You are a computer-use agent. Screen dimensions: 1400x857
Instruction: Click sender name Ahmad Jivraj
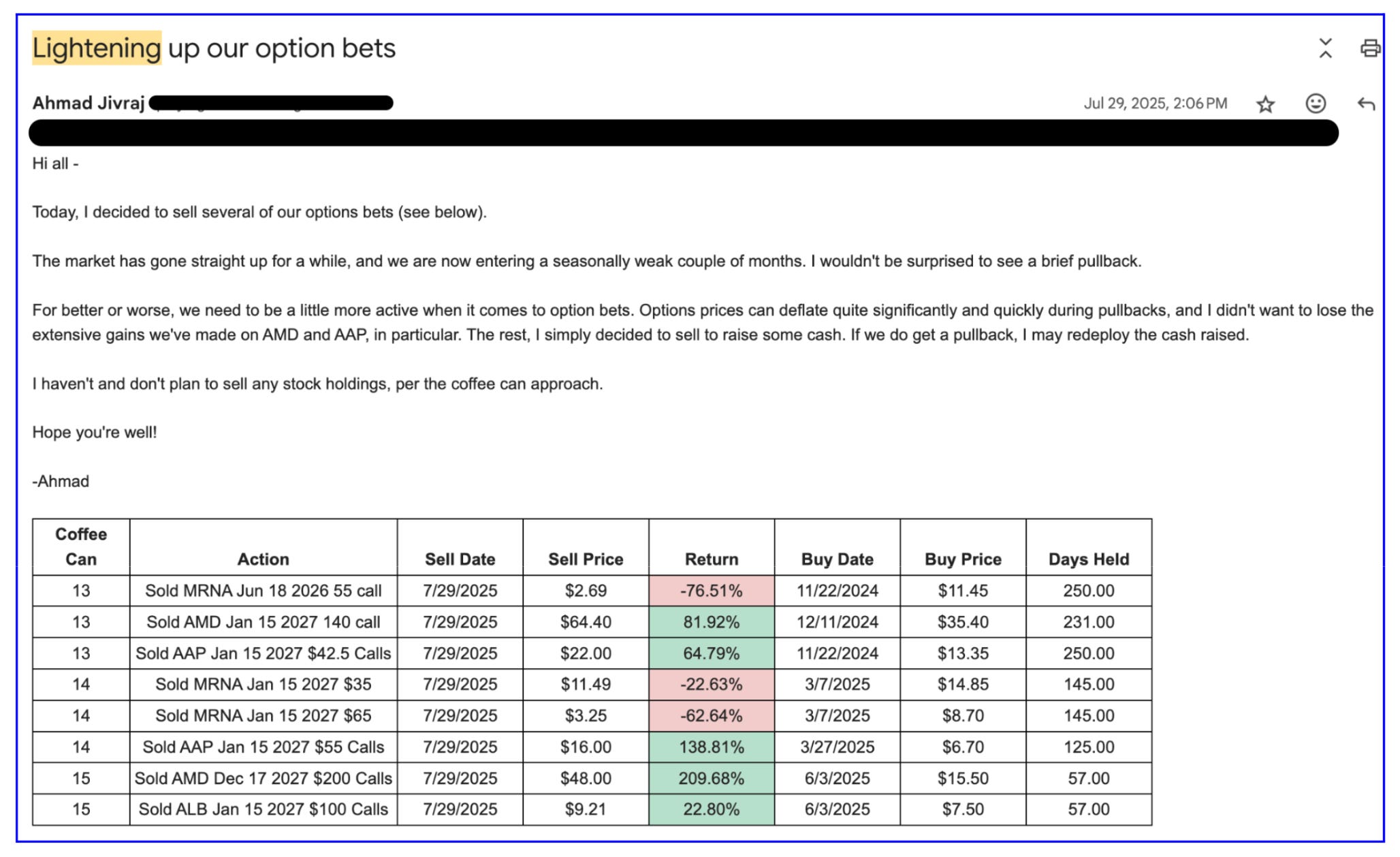point(89,104)
